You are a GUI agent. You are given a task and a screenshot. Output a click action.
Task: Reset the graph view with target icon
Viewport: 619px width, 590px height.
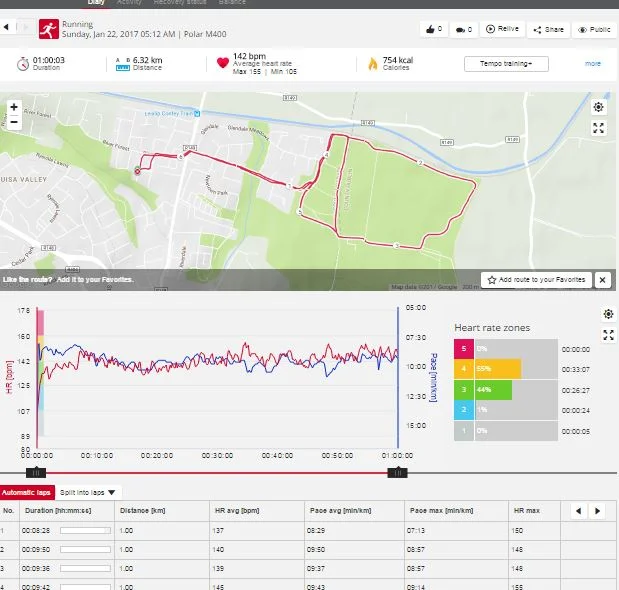click(x=608, y=314)
